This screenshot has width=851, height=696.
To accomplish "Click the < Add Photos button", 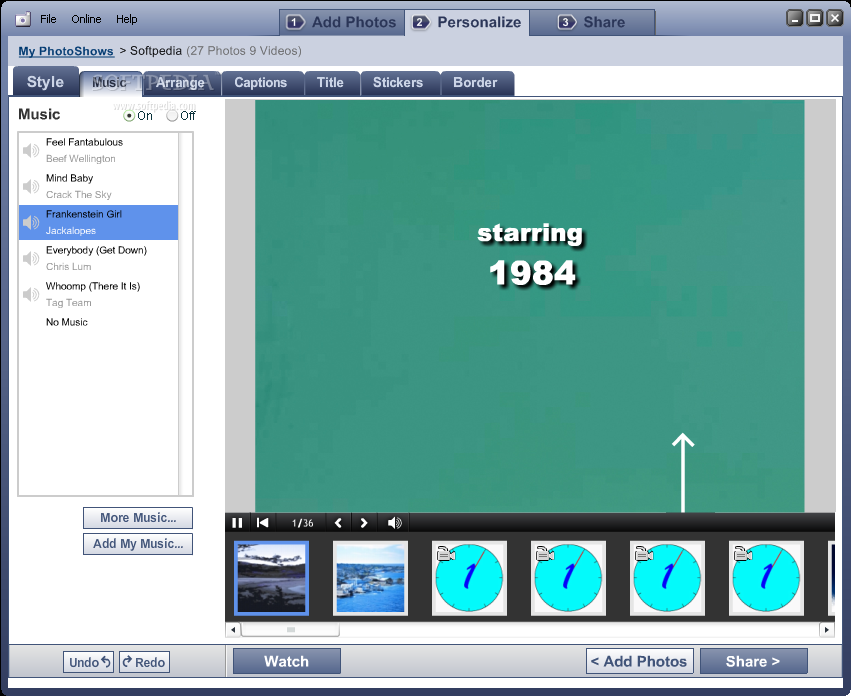I will (639, 662).
